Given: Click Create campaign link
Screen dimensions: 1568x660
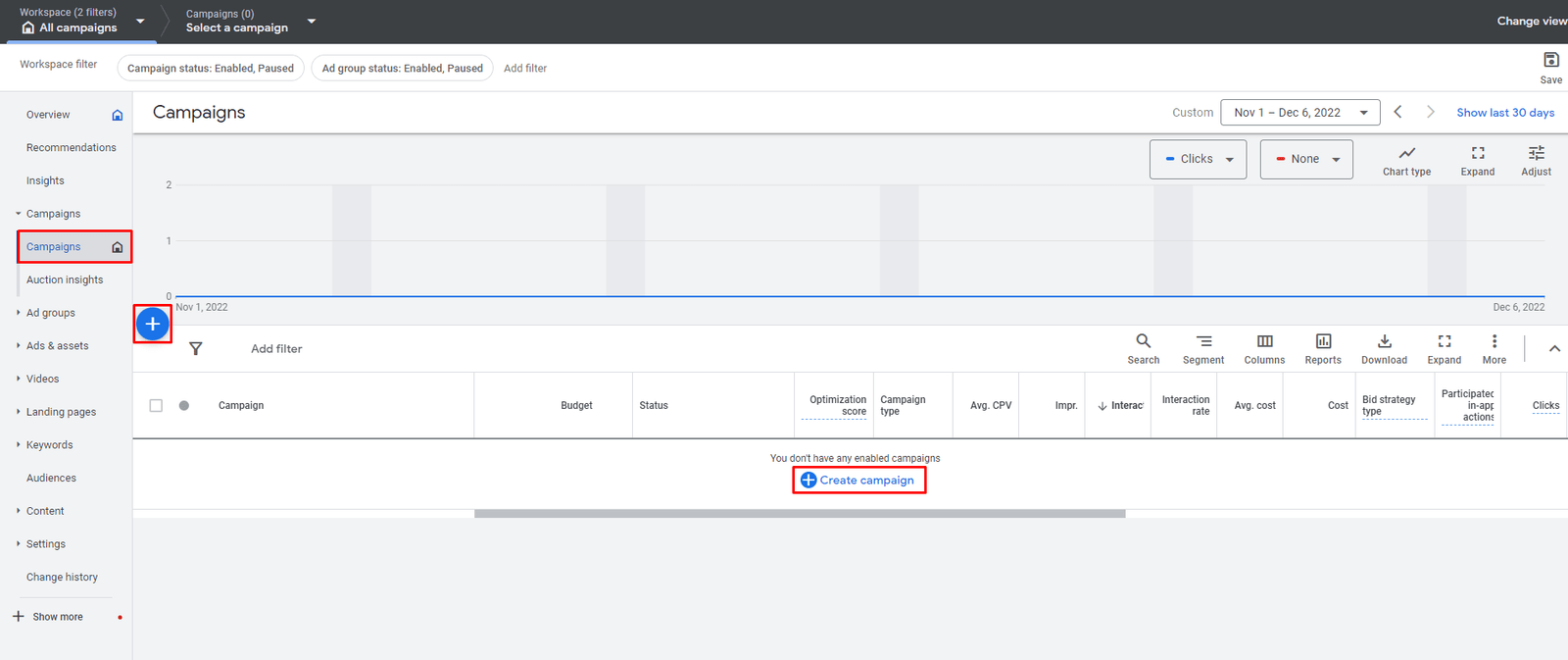Looking at the screenshot, I should [x=857, y=480].
